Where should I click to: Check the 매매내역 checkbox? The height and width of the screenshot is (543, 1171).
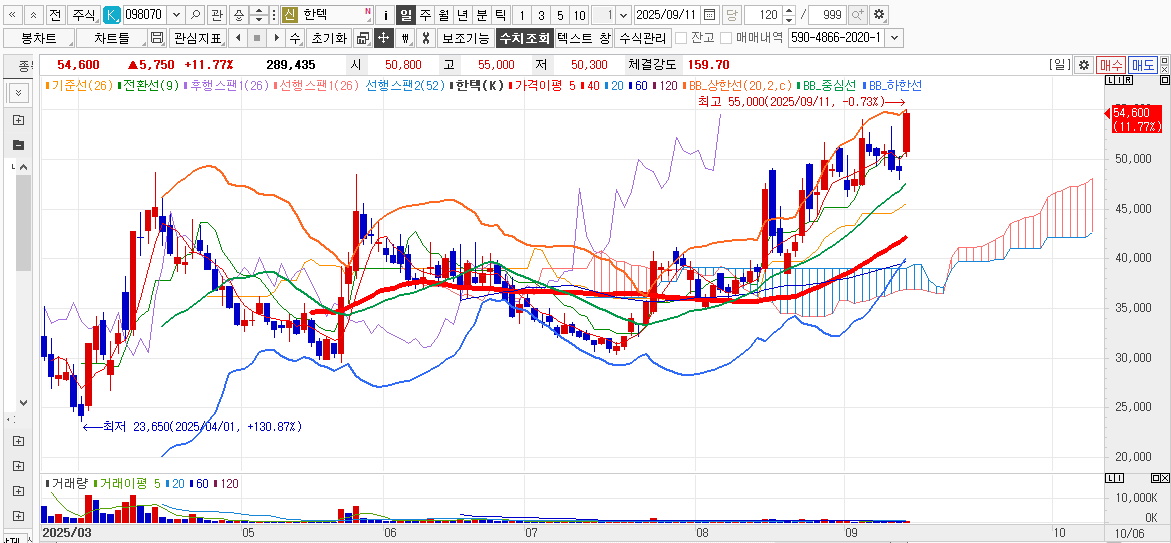(x=726, y=38)
